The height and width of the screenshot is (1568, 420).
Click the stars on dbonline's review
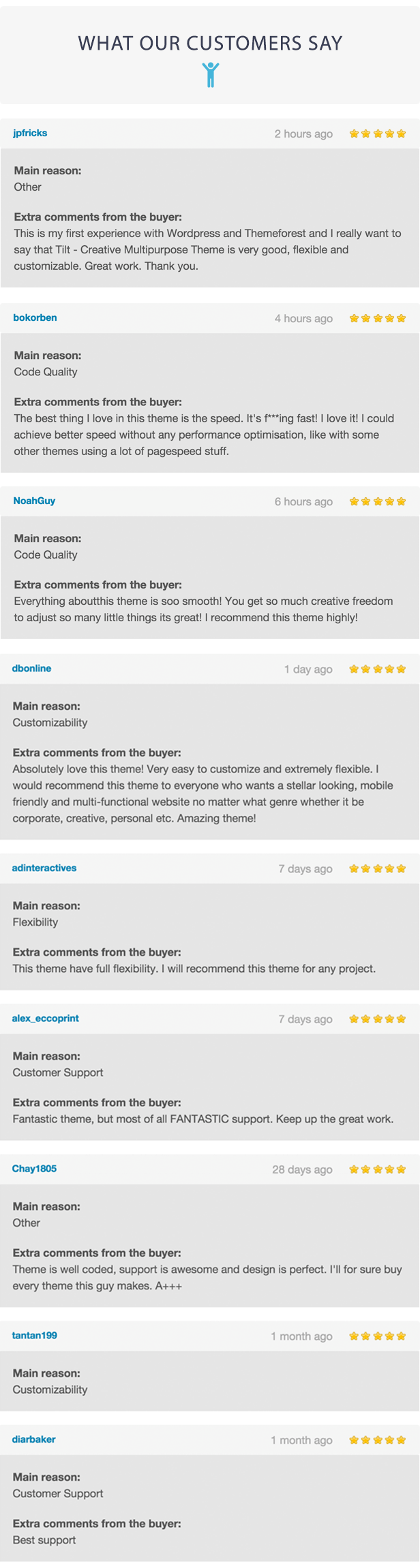point(377,669)
